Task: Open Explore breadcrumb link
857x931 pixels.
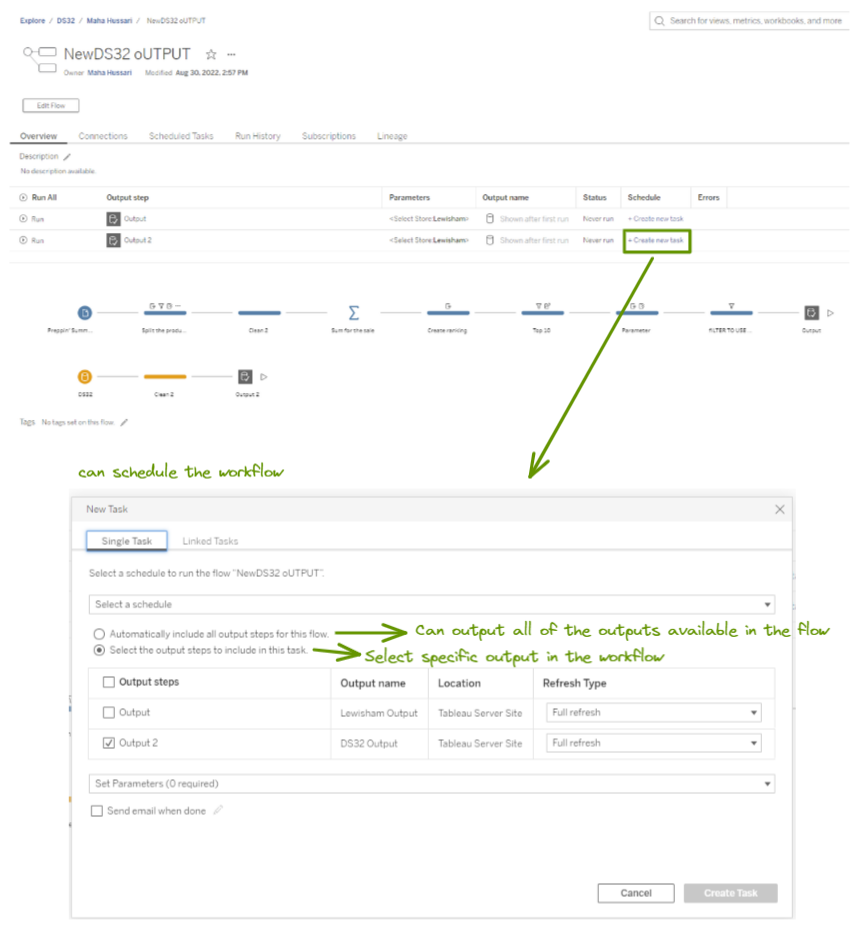Action: 32,20
